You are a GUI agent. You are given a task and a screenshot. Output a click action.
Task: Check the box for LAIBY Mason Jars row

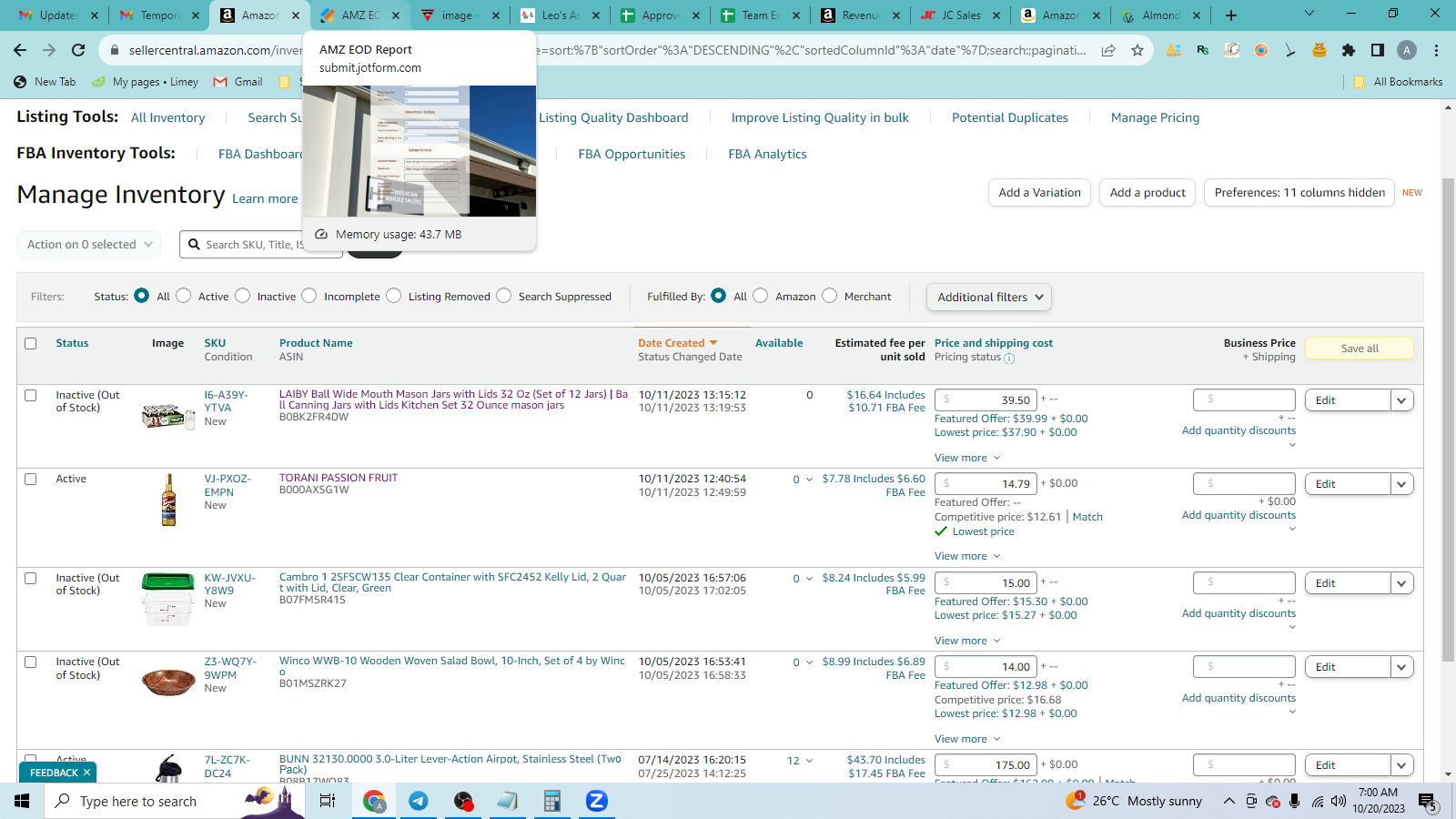click(31, 396)
